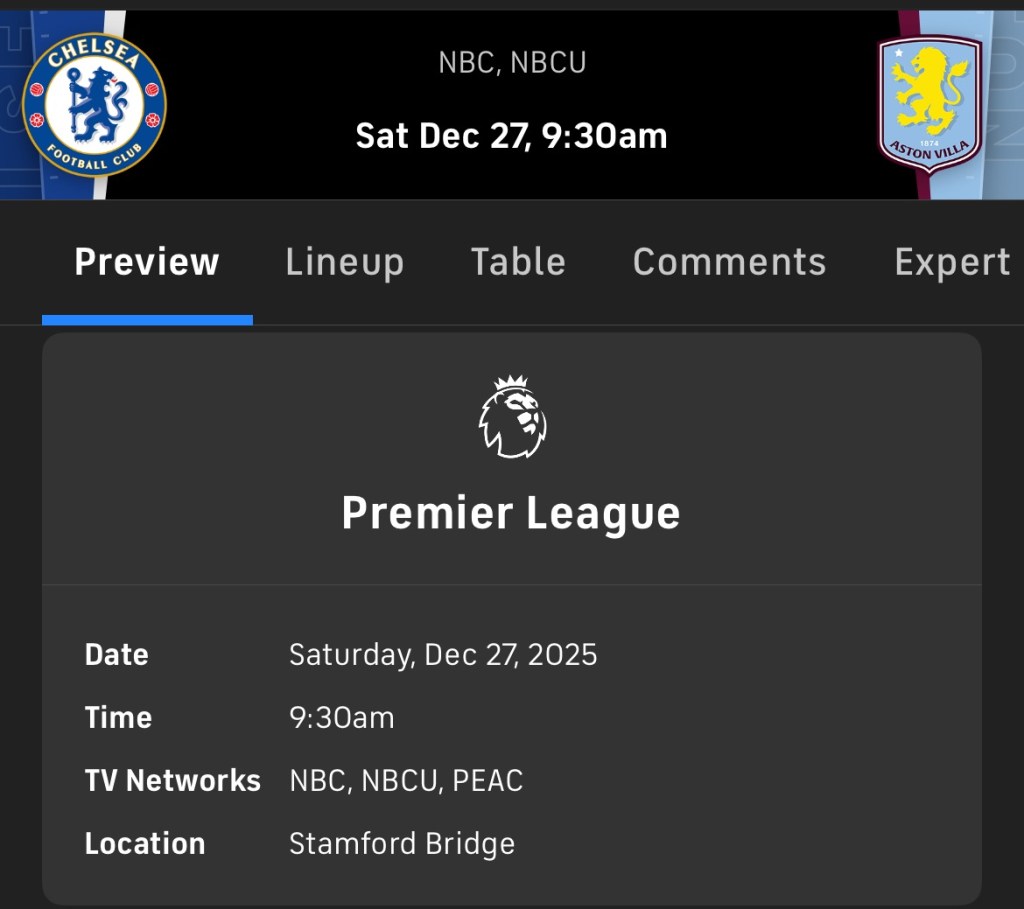This screenshot has height=909, width=1024.
Task: Select the Preview tab
Action: coord(147,262)
